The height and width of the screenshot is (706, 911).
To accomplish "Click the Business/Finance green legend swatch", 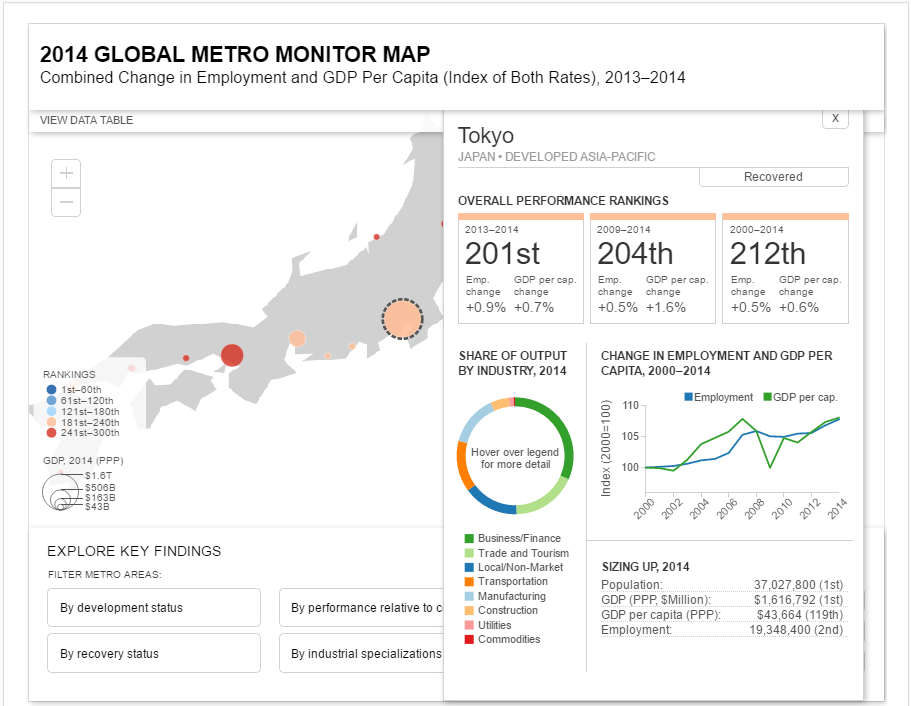I will (469, 539).
